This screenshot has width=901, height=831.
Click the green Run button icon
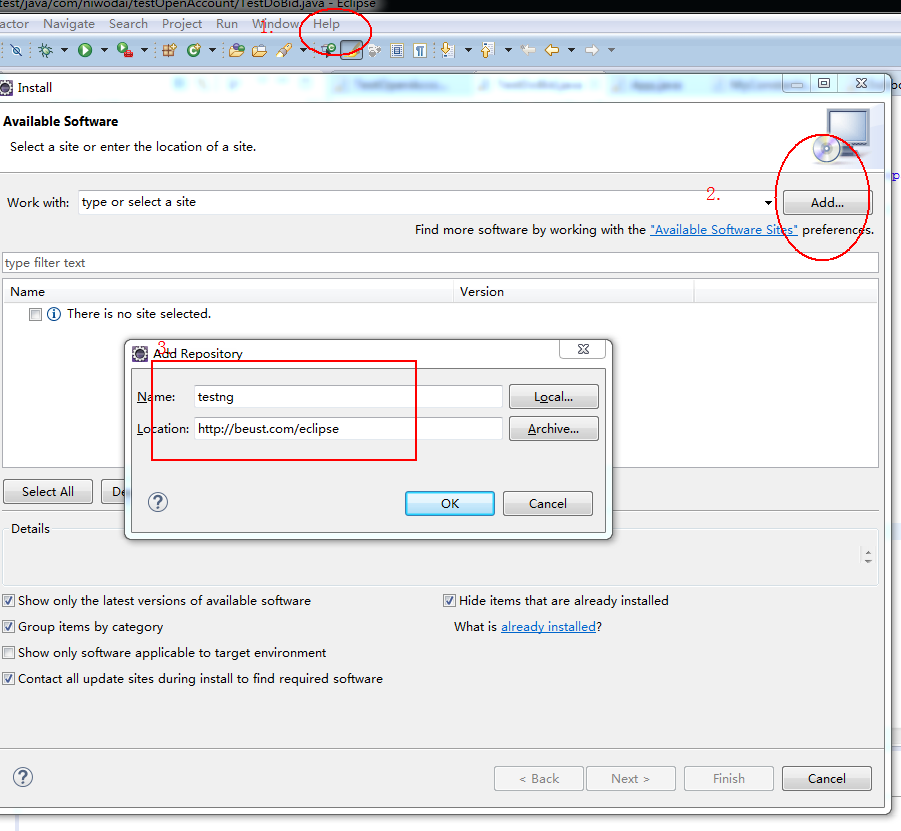coord(85,51)
